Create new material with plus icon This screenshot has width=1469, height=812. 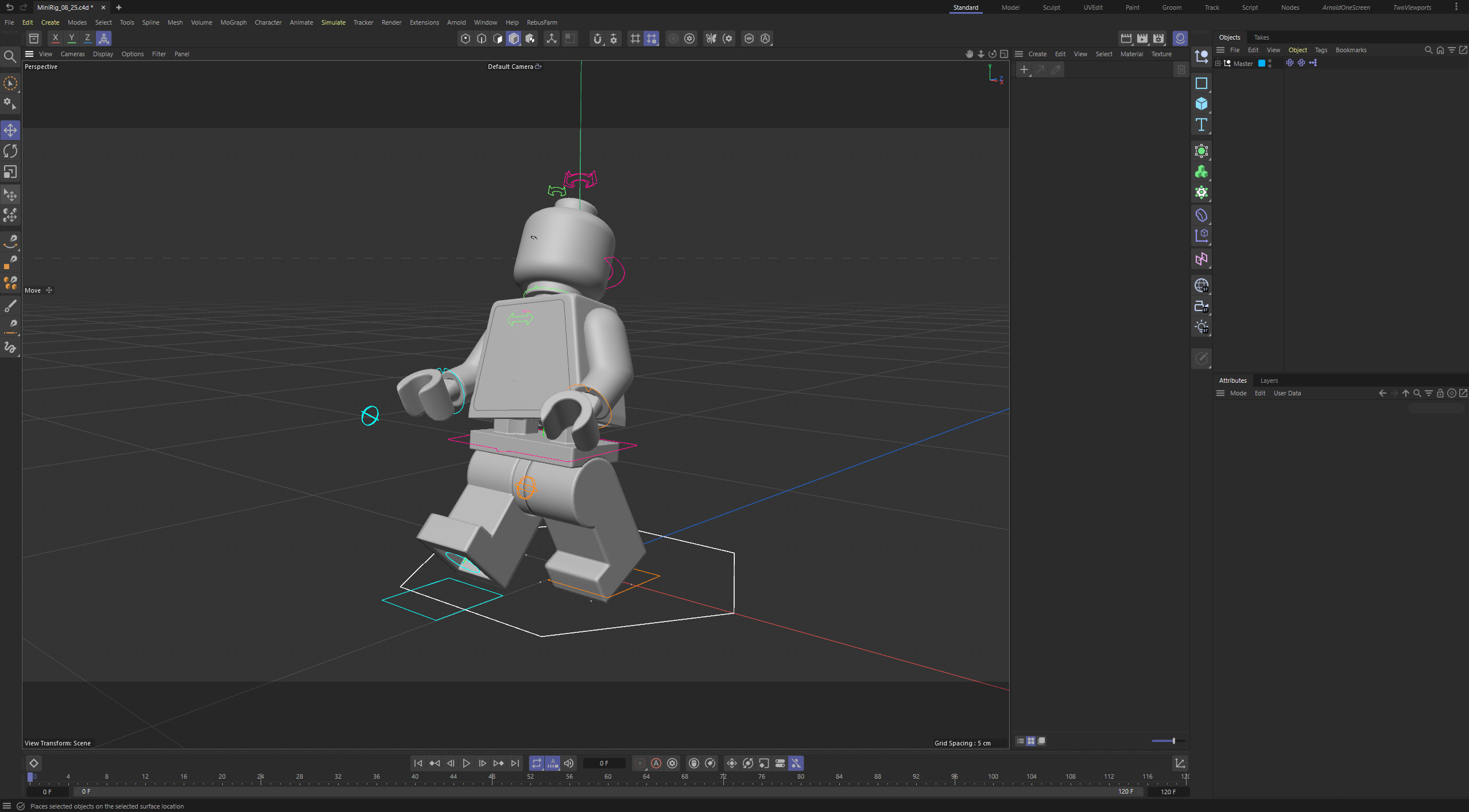click(x=1024, y=69)
